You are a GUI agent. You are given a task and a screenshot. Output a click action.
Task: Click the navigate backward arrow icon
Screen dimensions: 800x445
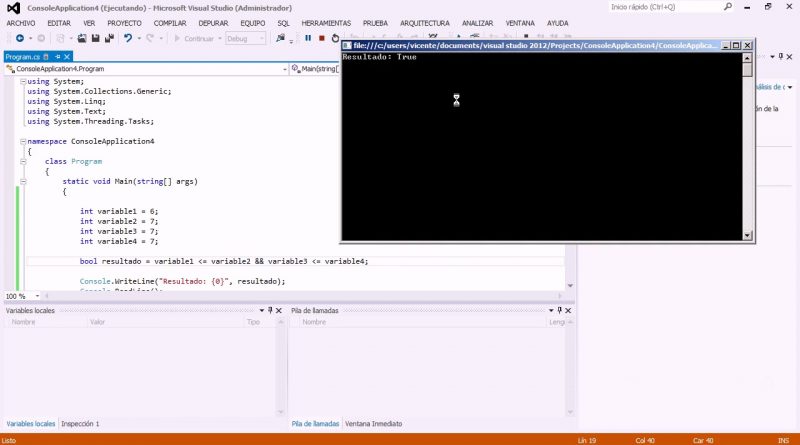click(20, 38)
